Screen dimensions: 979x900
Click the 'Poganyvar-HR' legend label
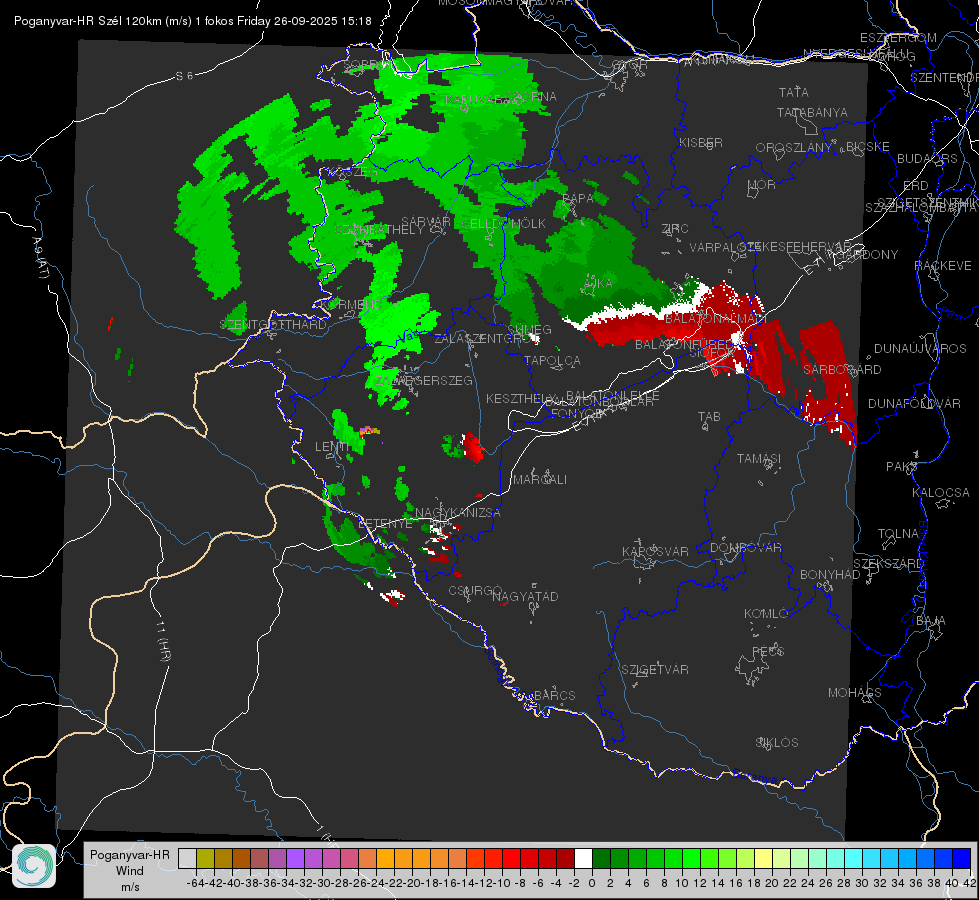[x=130, y=854]
